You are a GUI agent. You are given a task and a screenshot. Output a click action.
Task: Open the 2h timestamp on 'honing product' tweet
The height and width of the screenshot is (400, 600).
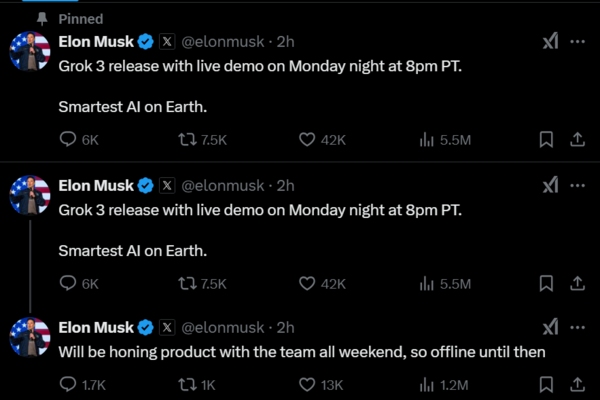tap(285, 327)
